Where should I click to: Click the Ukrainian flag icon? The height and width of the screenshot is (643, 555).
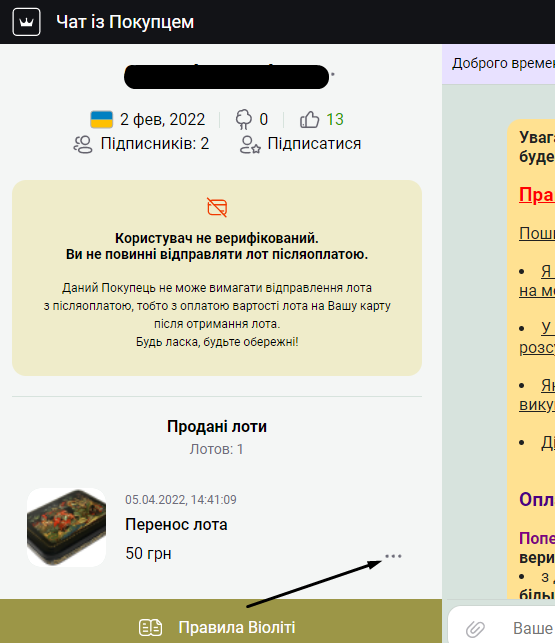pos(101,119)
